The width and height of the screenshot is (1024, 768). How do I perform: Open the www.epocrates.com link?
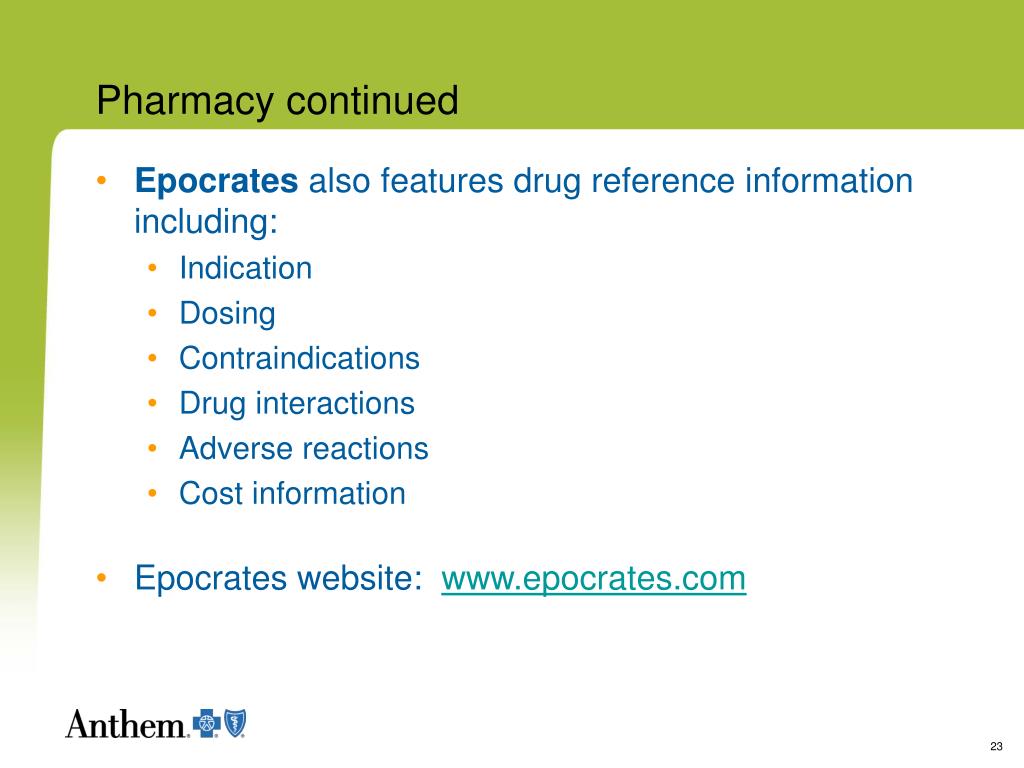(x=593, y=579)
